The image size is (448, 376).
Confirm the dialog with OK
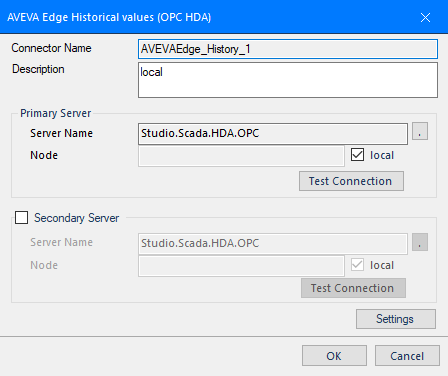click(x=334, y=356)
